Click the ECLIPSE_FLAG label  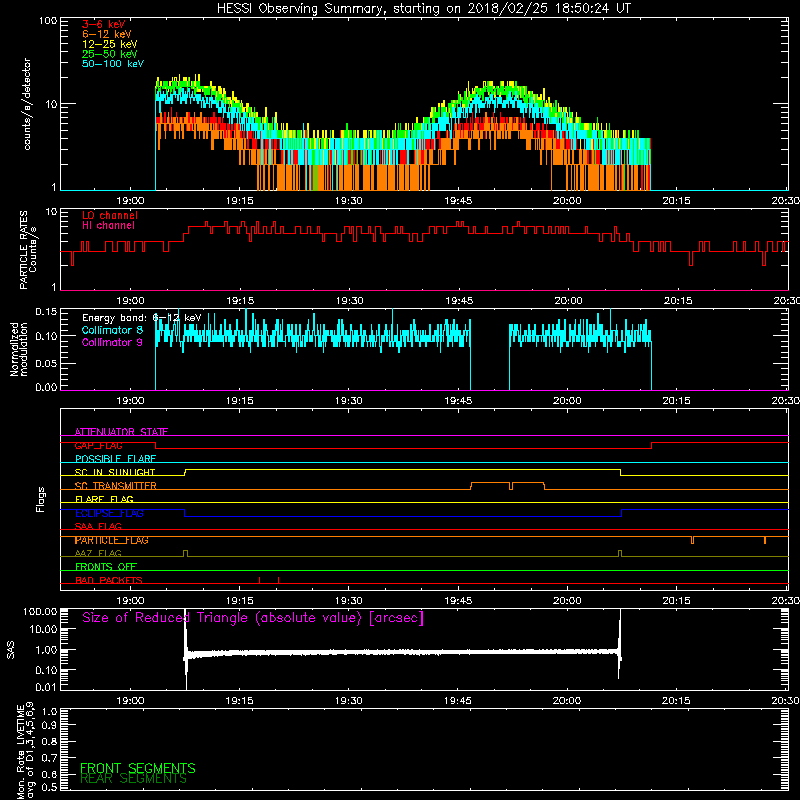(109, 513)
